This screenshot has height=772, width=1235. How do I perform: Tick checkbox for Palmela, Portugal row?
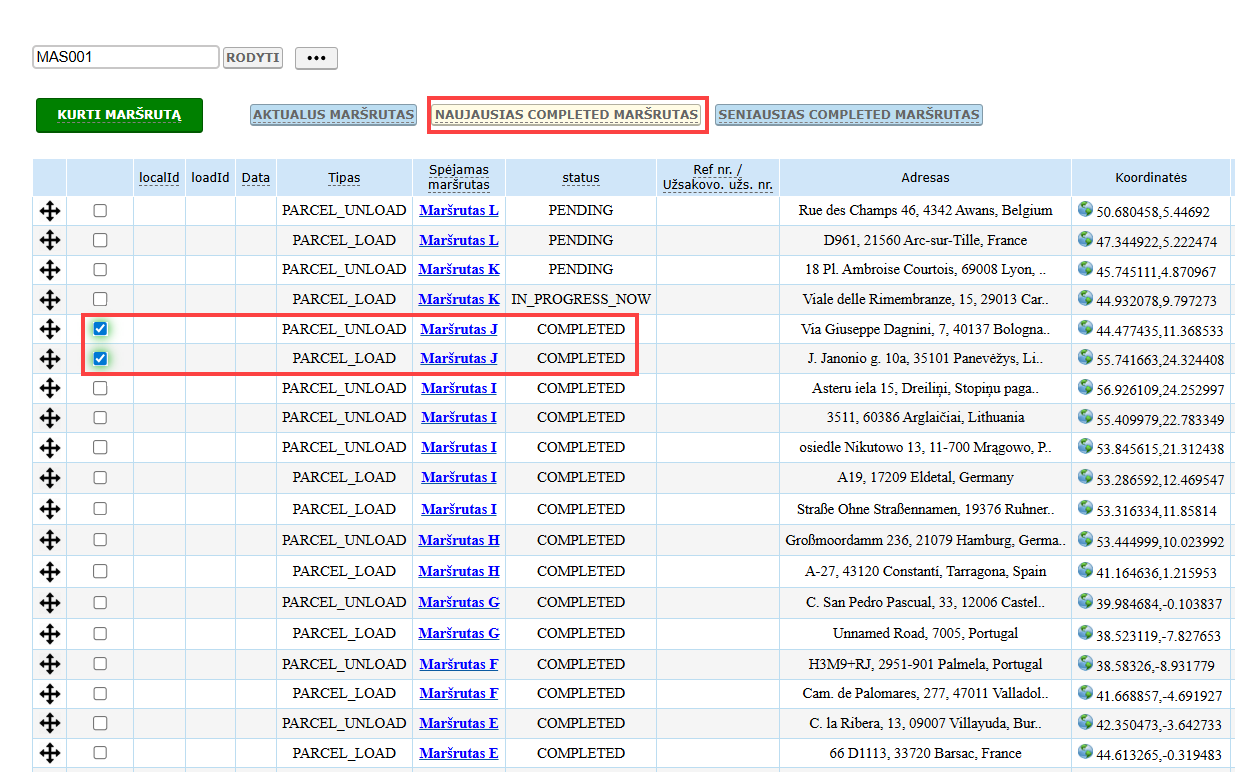click(x=100, y=664)
